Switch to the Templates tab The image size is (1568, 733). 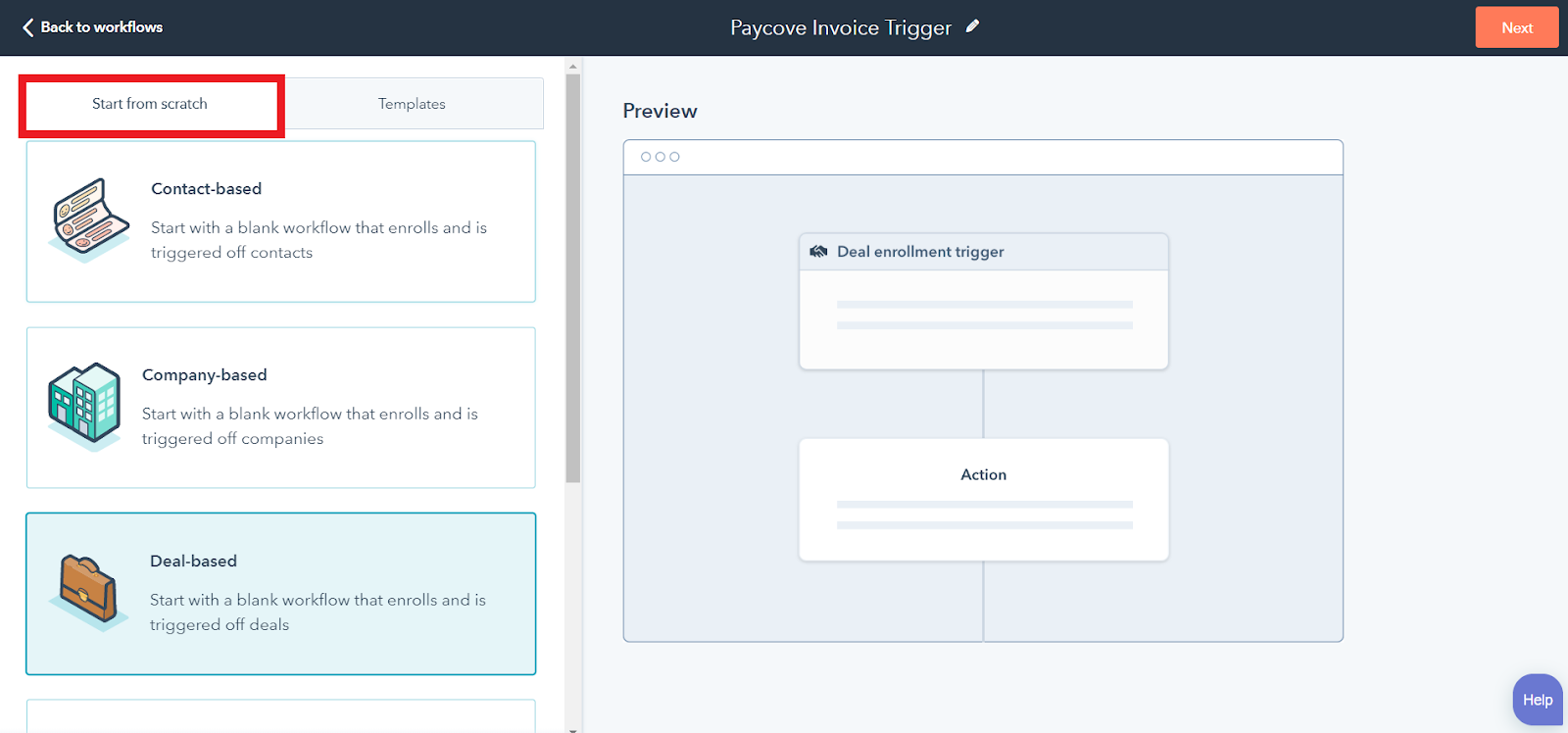412,104
